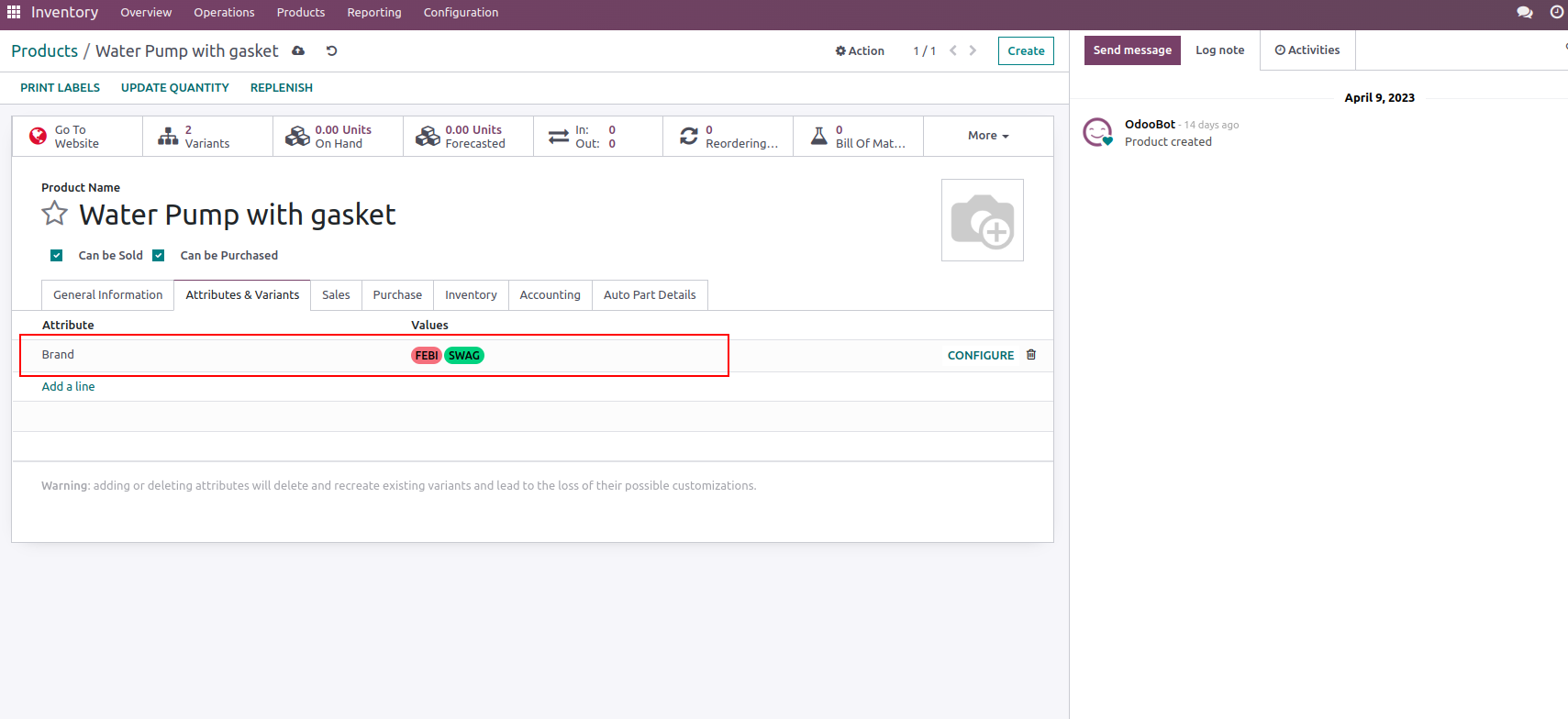The image size is (1568, 719).
Task: Open the clock activities icon in top bar
Action: [x=1556, y=13]
